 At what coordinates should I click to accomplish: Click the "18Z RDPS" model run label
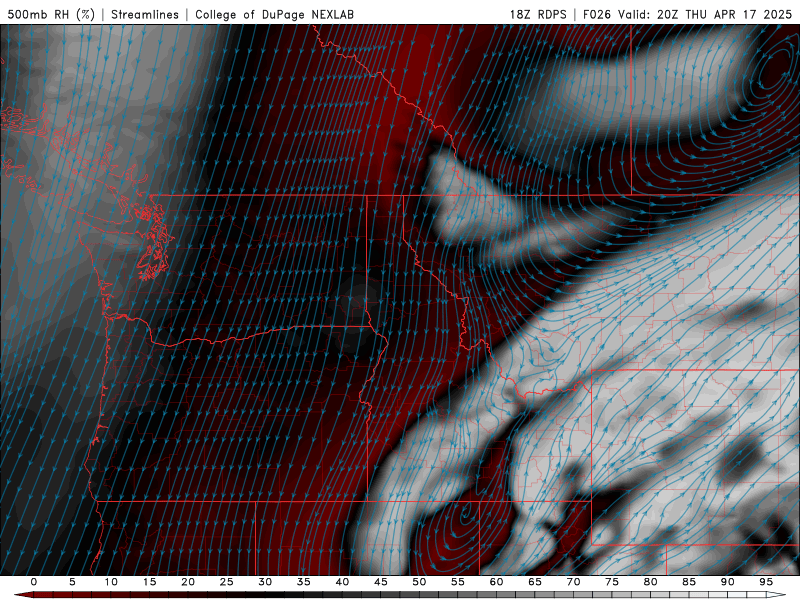pos(538,14)
